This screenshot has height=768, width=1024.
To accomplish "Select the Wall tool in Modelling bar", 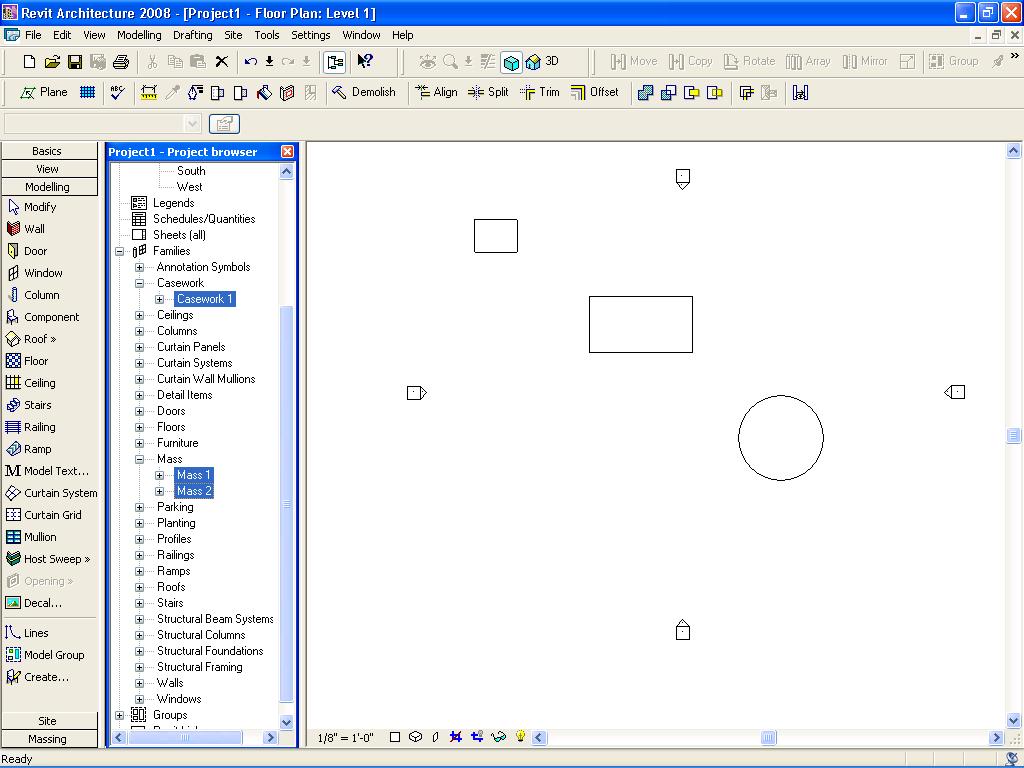I will [x=26, y=229].
